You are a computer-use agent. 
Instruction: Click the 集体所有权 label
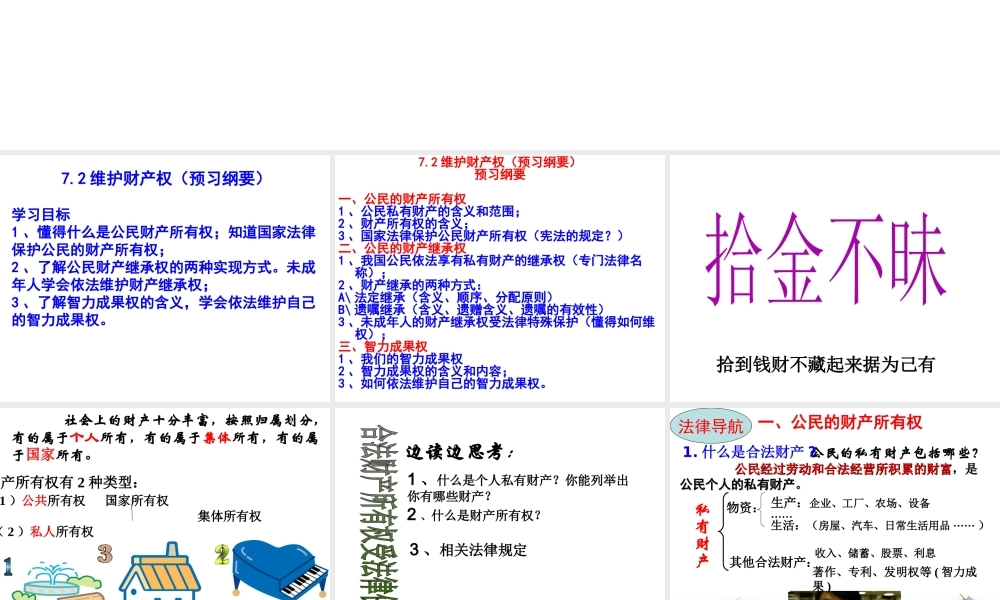pos(230,516)
